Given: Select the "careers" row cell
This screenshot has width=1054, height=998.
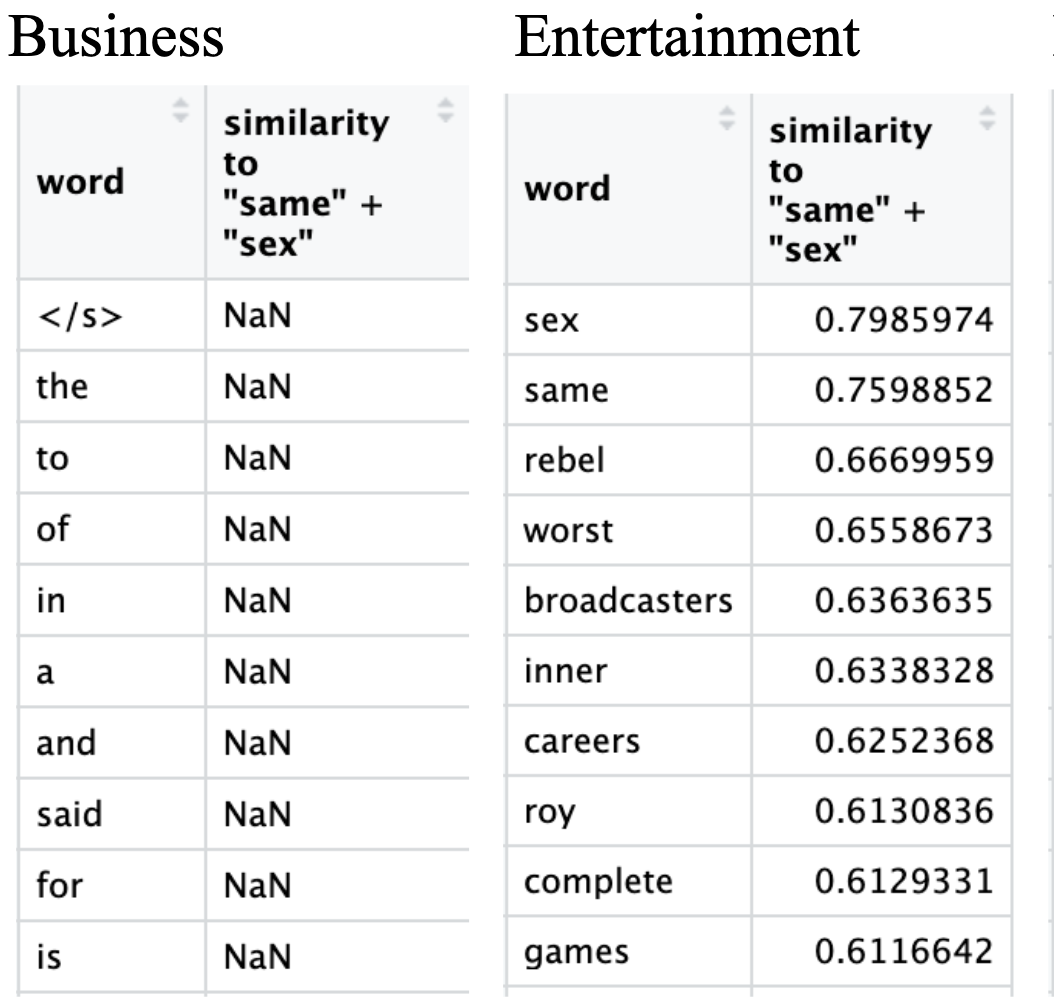Looking at the screenshot, I should pos(582,741).
